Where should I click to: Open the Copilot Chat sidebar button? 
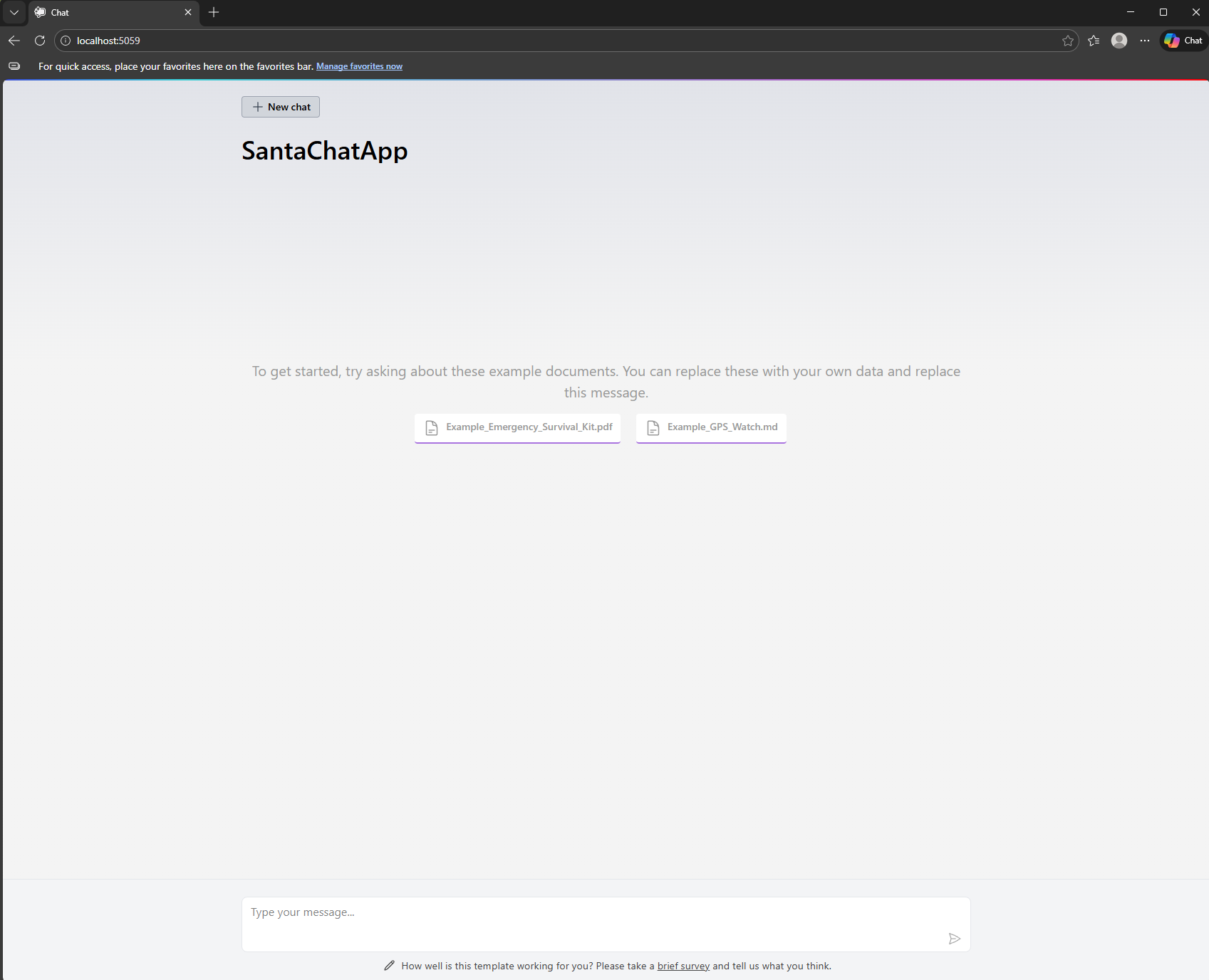coord(1183,41)
